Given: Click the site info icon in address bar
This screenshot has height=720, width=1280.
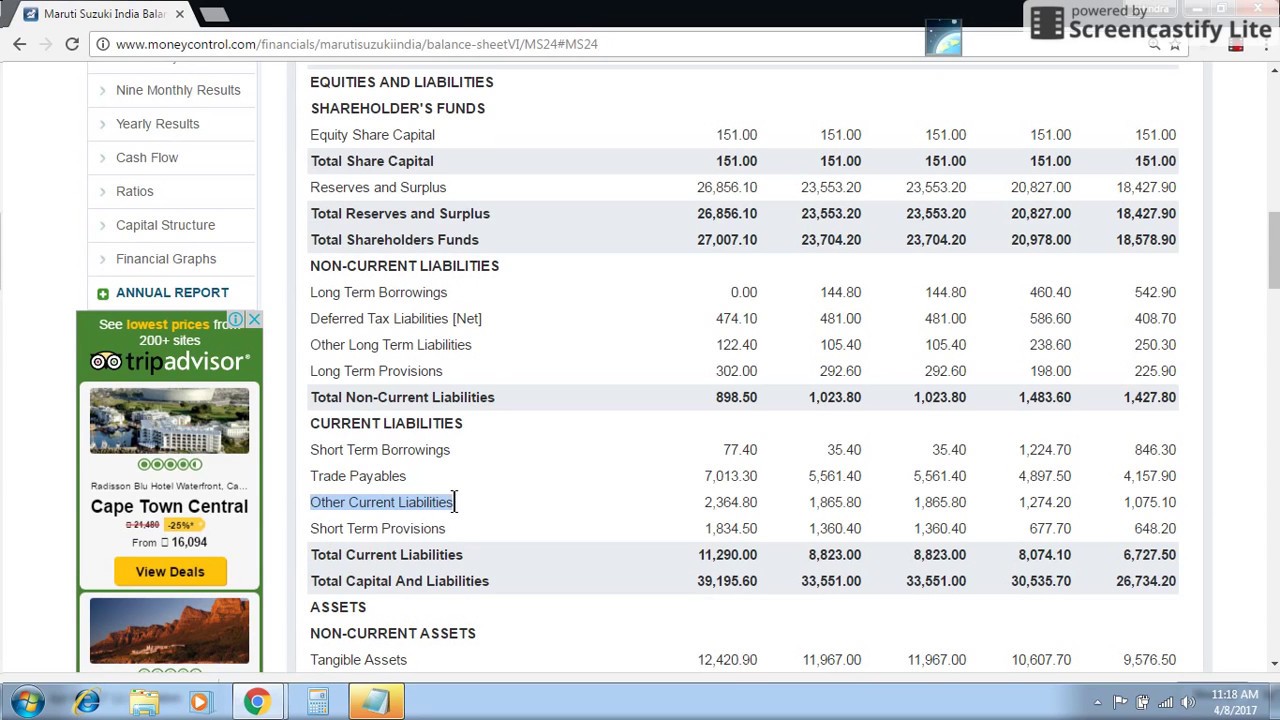Looking at the screenshot, I should 103,44.
